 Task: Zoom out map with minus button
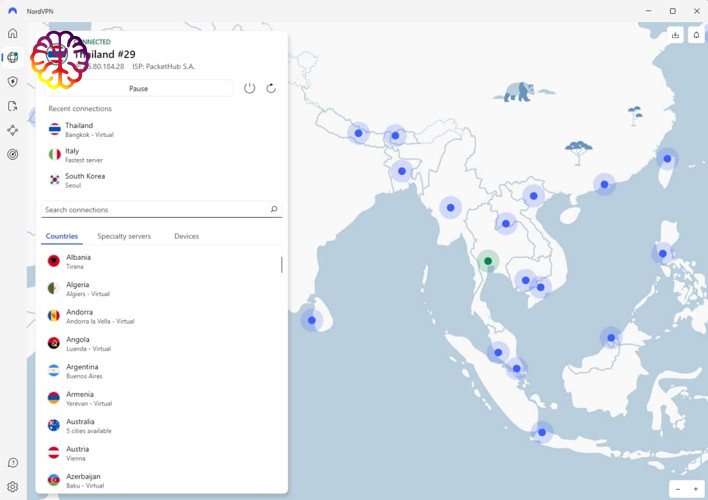(678, 489)
